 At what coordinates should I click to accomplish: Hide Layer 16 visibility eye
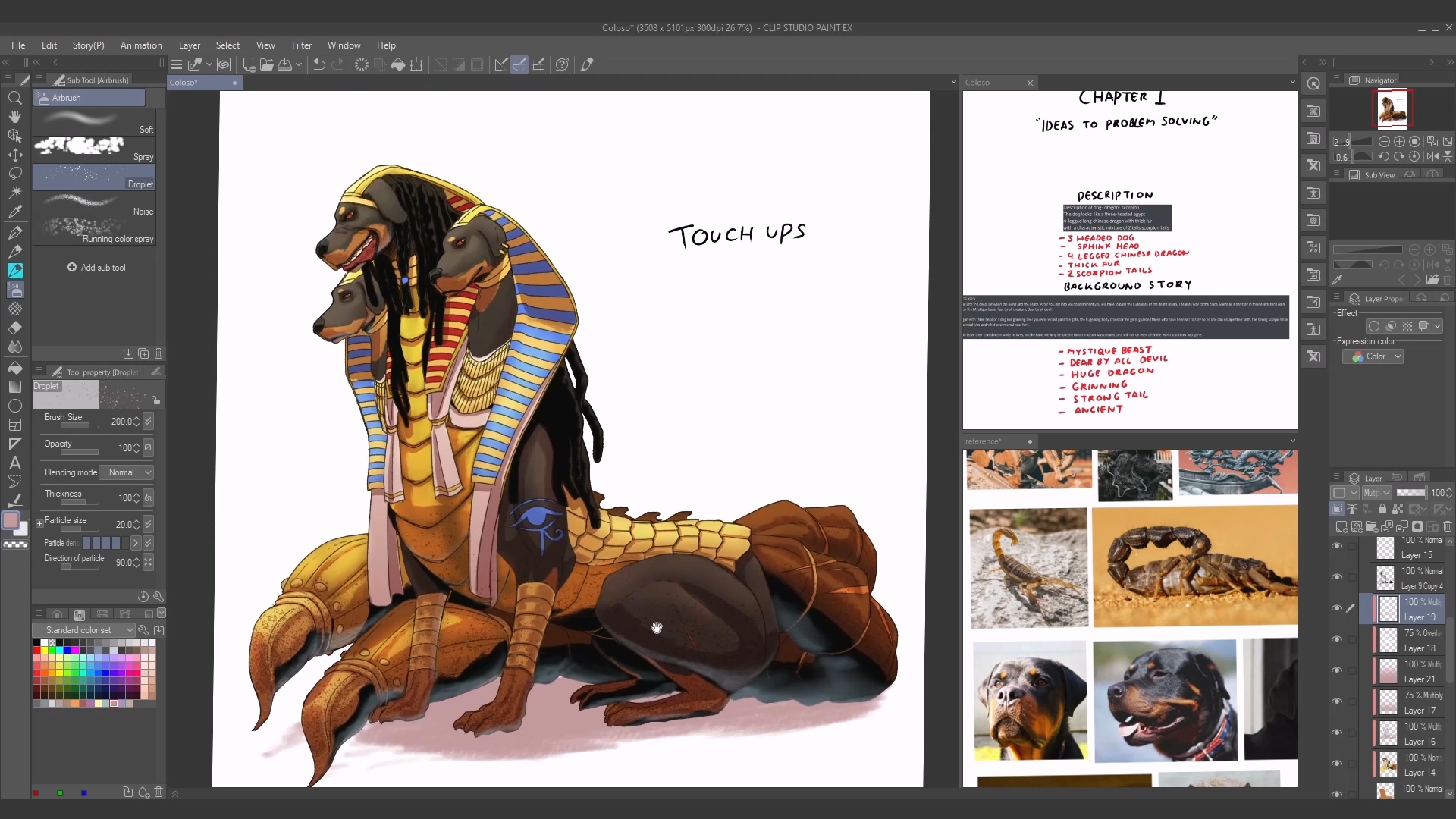point(1337,733)
